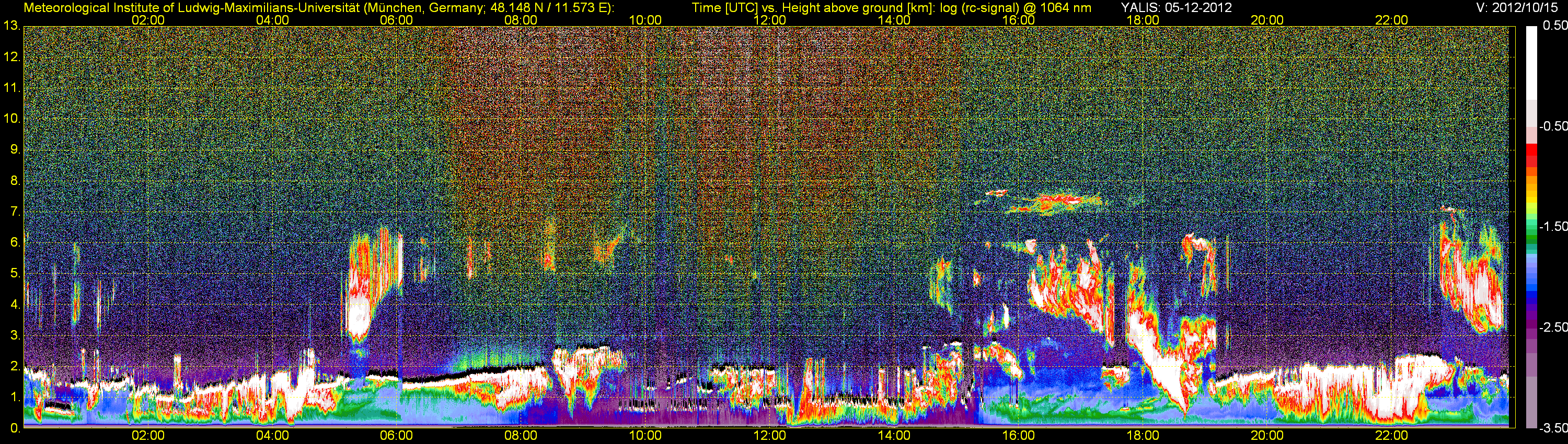1568x444 pixels.
Task: Click the 3 km height axis label
Action: 15,335
